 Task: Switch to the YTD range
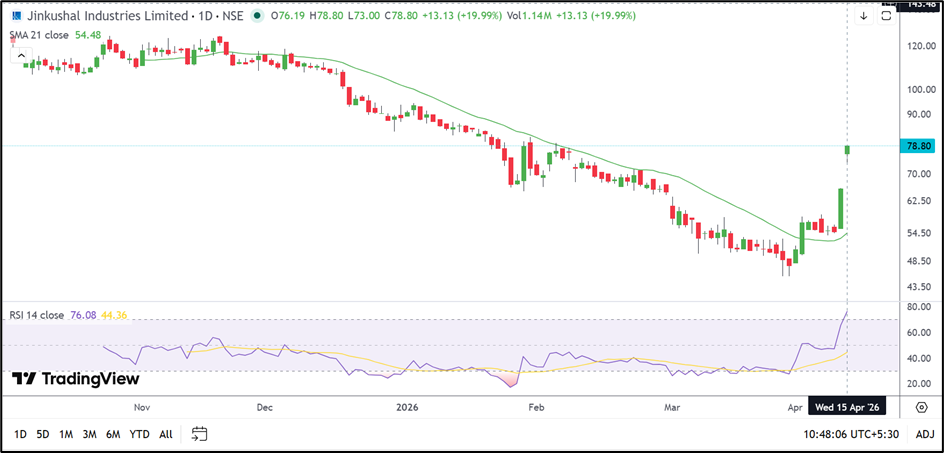pos(140,434)
